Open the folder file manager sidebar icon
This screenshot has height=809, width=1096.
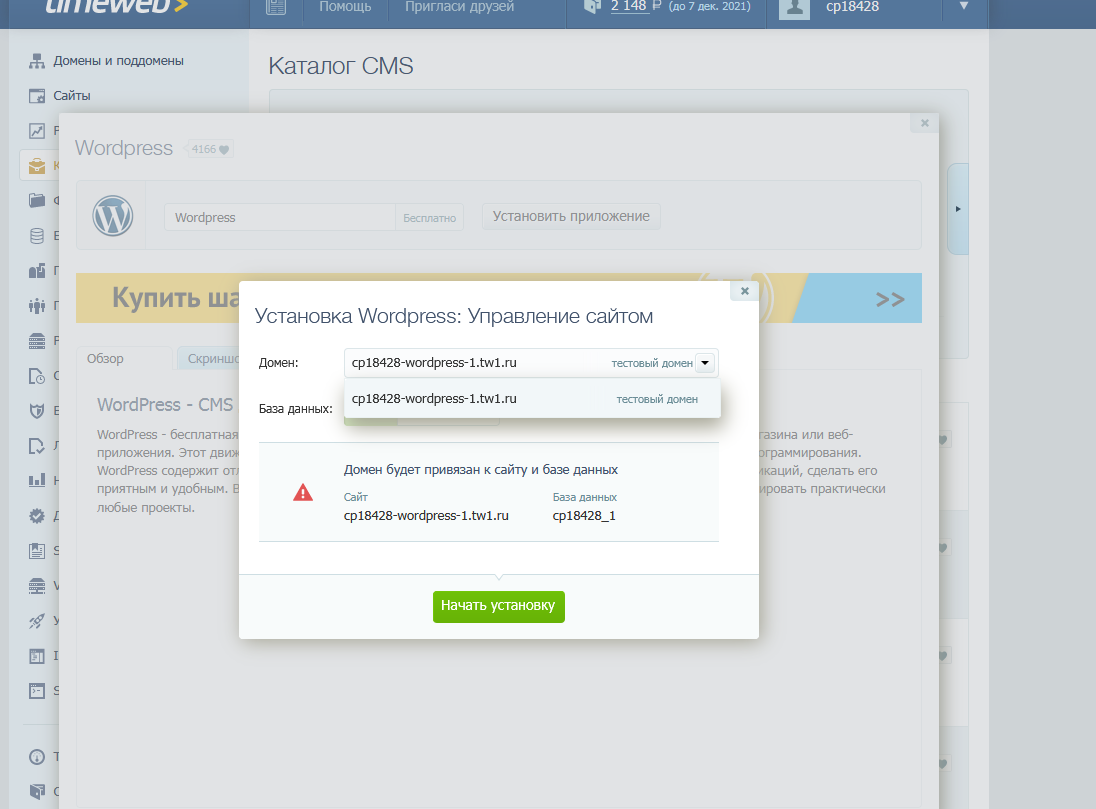pyautogui.click(x=37, y=201)
